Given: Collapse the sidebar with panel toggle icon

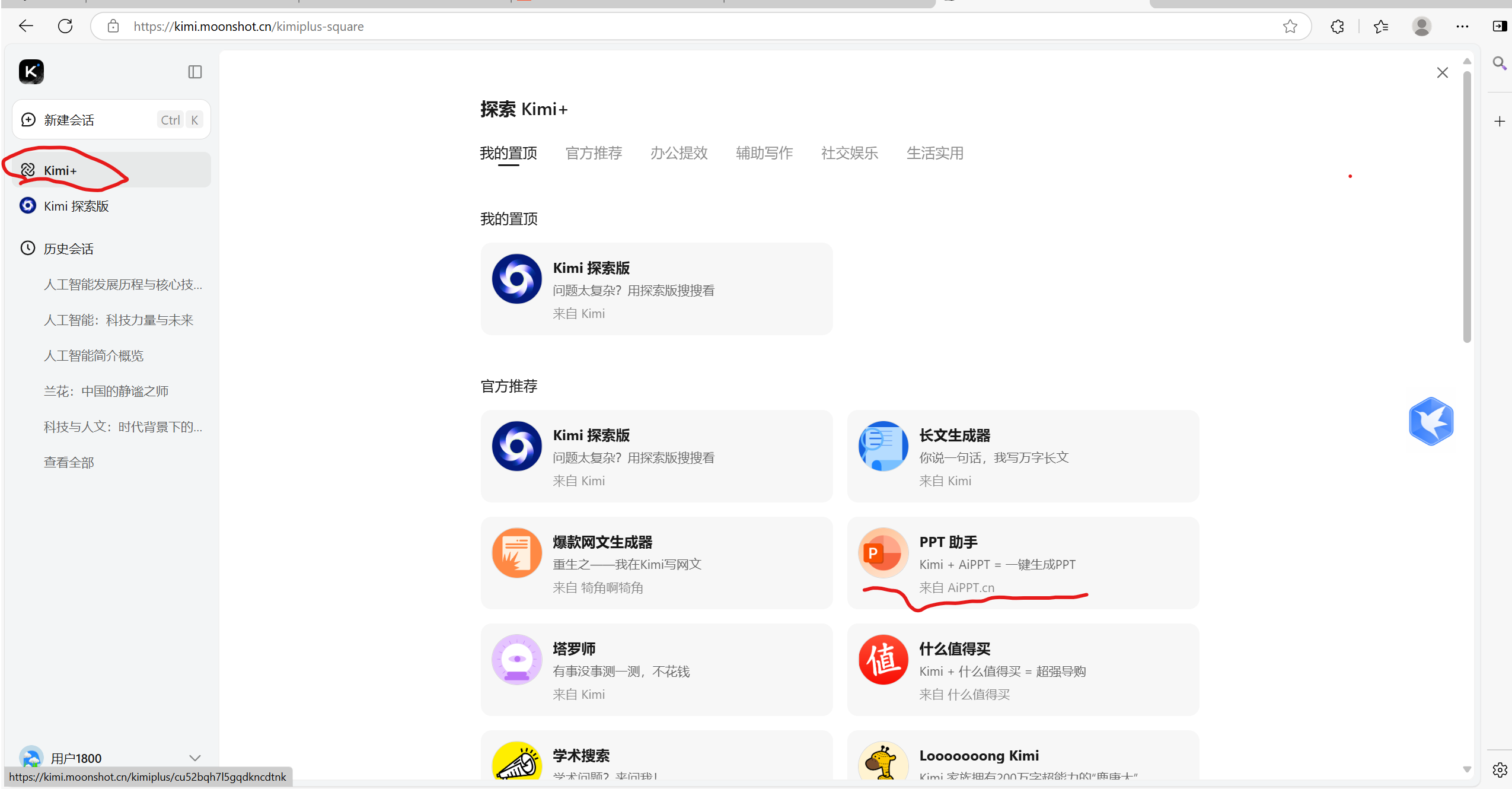Looking at the screenshot, I should click(195, 72).
